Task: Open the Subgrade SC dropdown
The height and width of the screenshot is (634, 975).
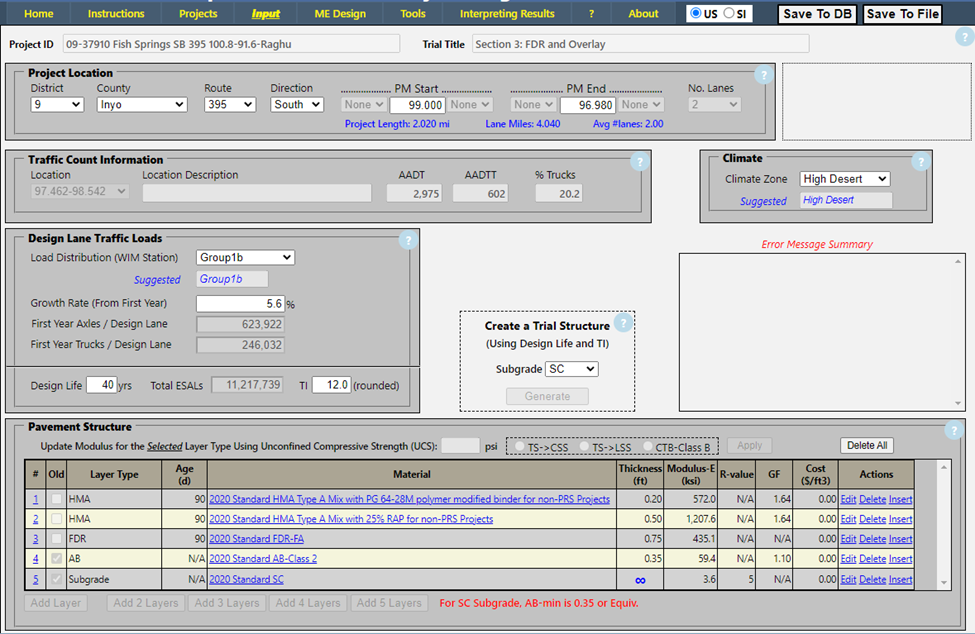Action: pyautogui.click(x=572, y=369)
